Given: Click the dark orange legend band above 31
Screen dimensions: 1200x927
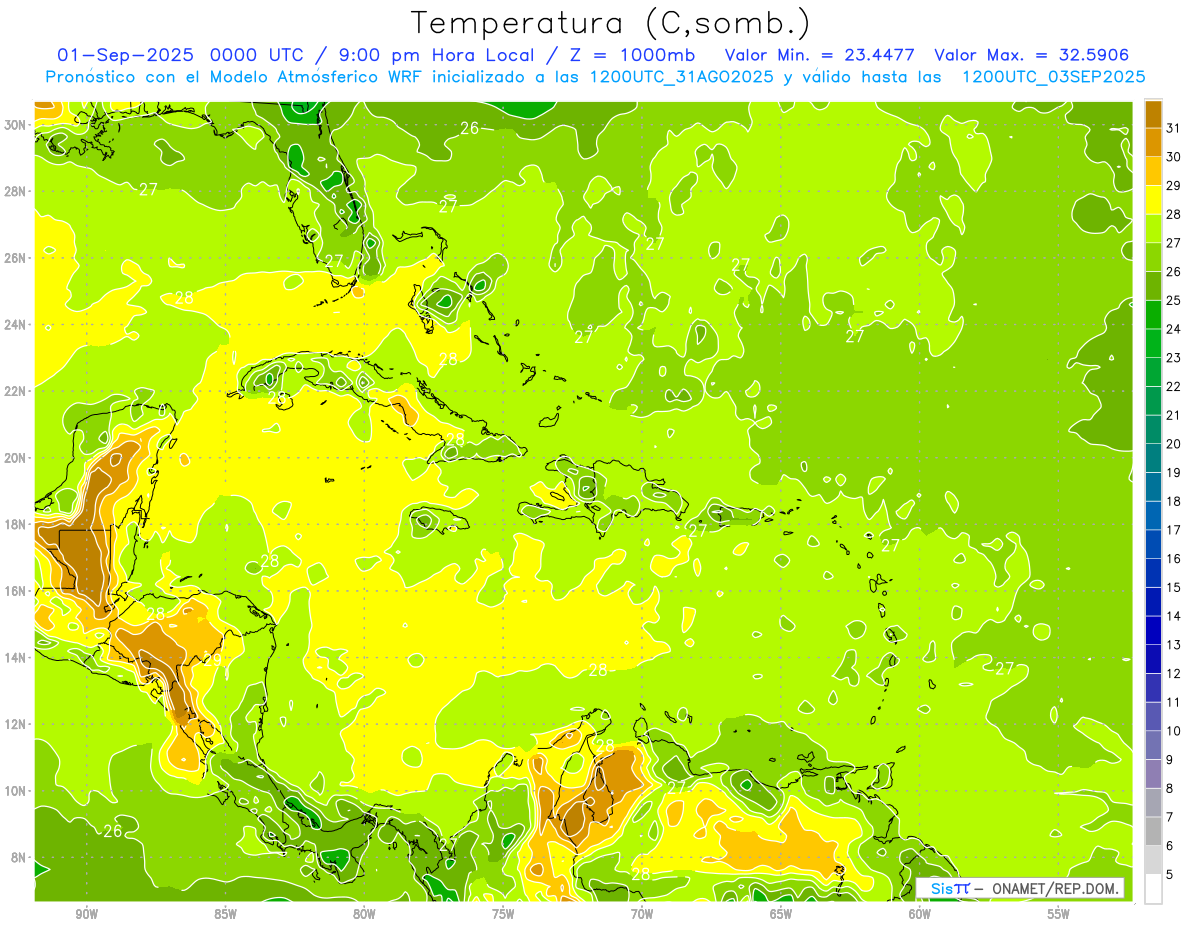Looking at the screenshot, I should pos(1153,114).
